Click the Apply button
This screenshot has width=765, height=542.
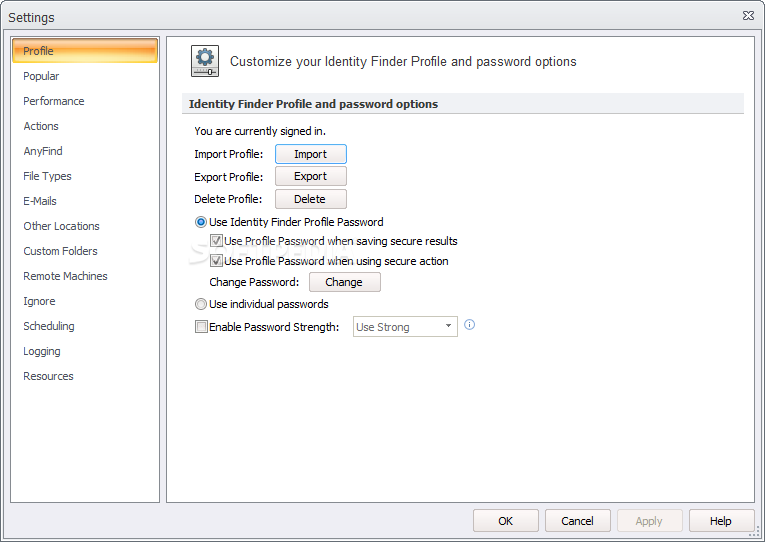[x=649, y=521]
